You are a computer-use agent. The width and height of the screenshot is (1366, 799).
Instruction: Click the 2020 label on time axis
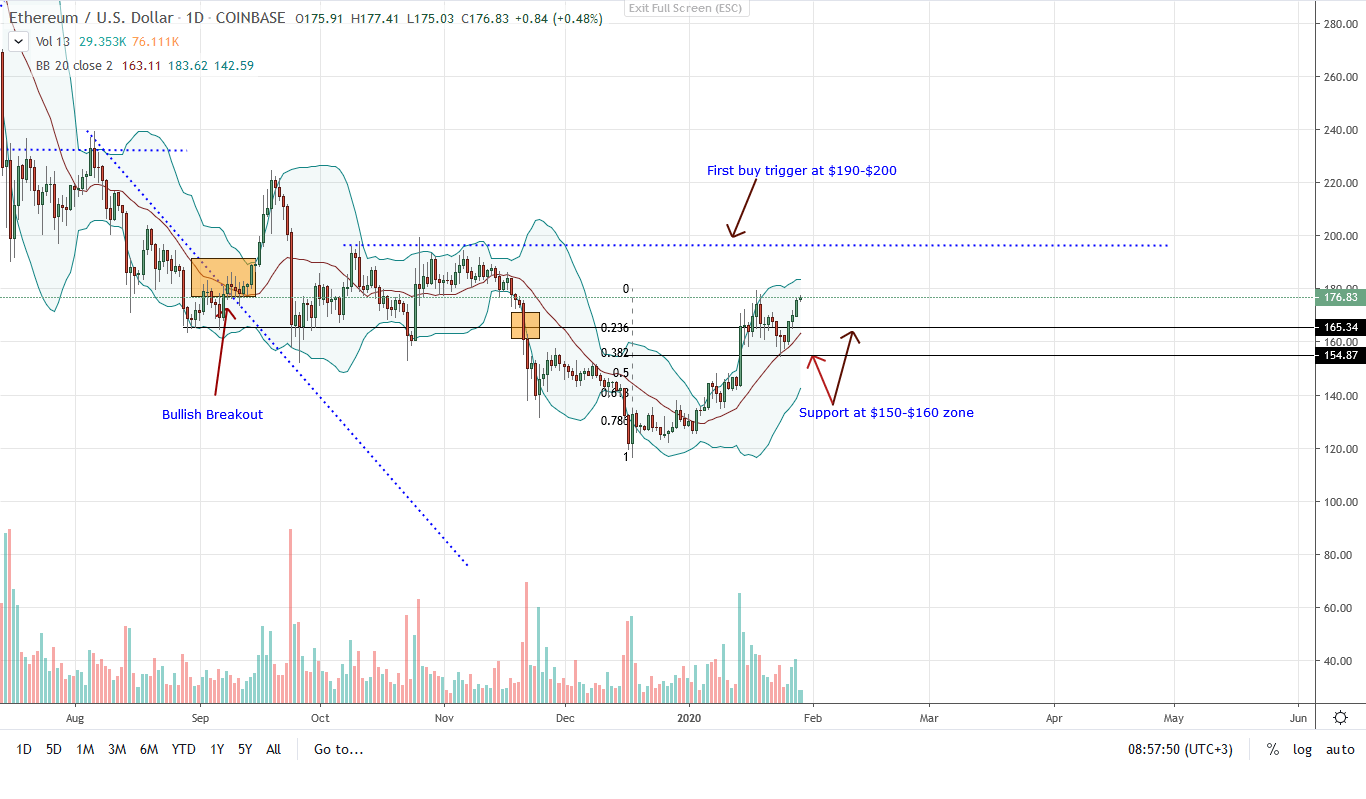click(x=691, y=717)
